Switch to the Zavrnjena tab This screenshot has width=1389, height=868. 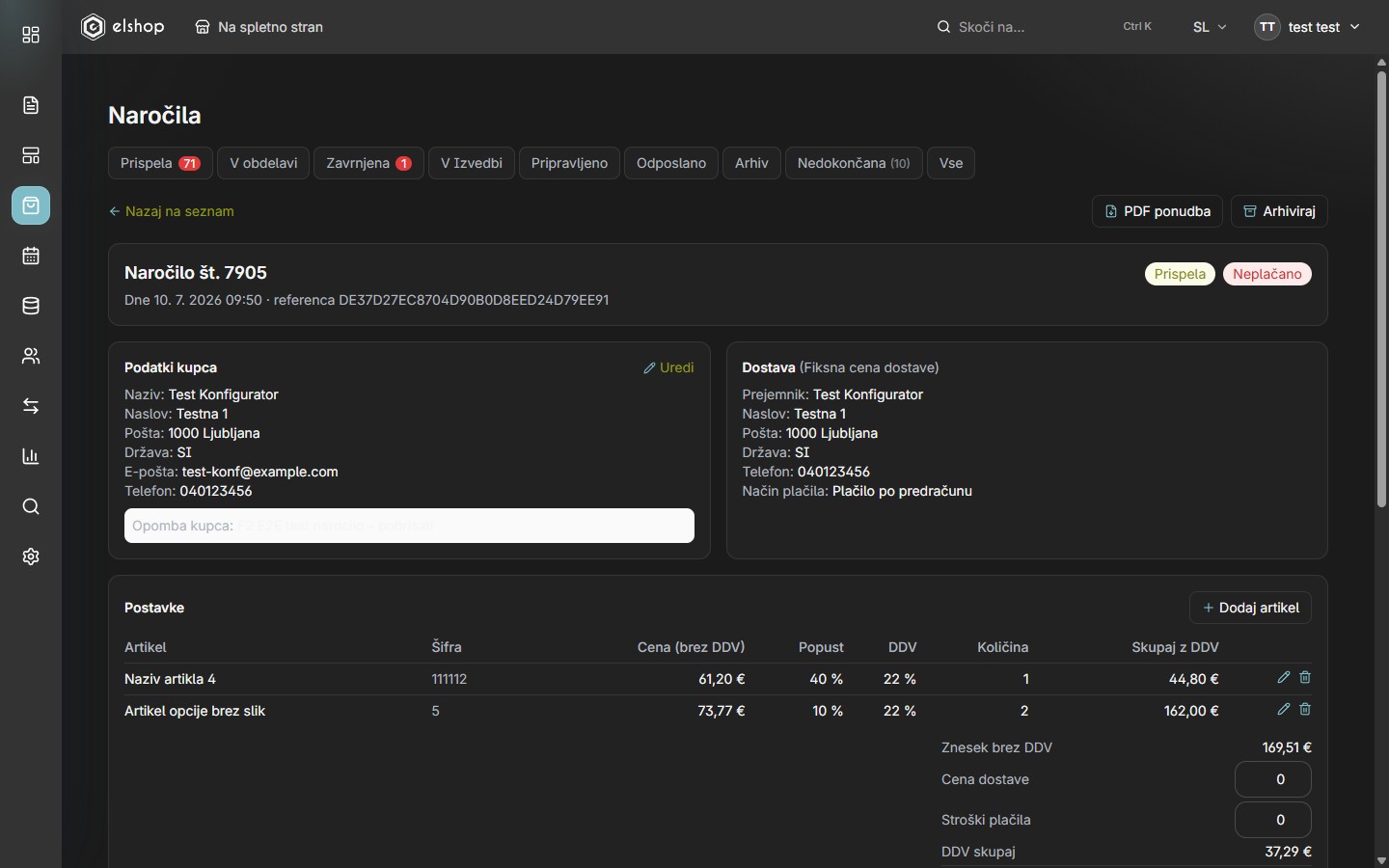coord(368,163)
